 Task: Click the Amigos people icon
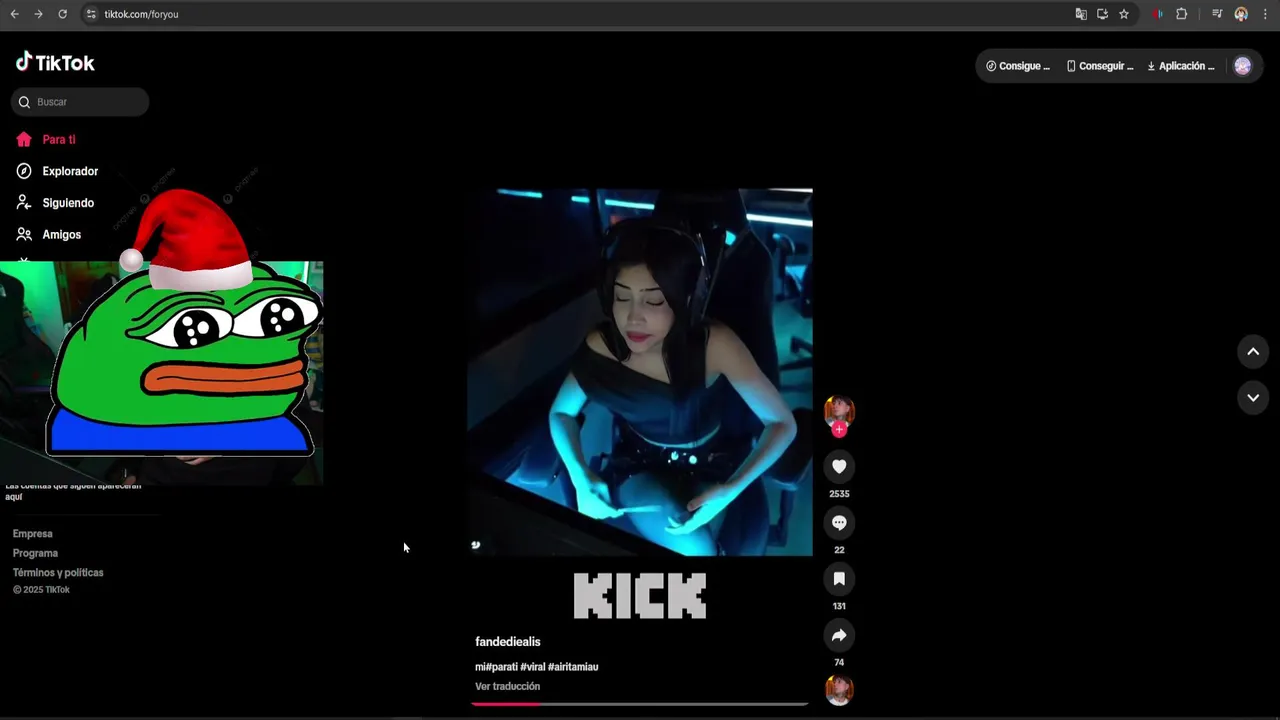[24, 234]
